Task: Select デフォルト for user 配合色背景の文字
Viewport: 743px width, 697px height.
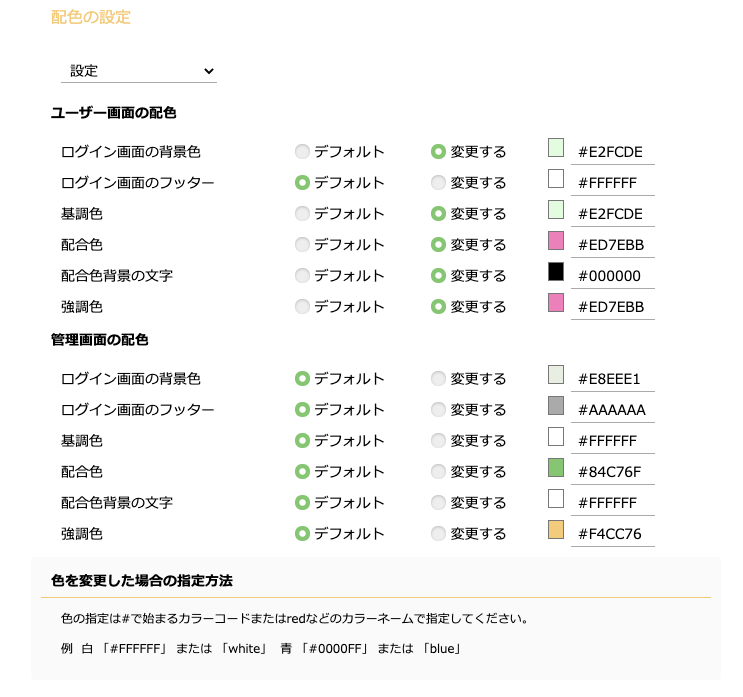Action: (302, 276)
